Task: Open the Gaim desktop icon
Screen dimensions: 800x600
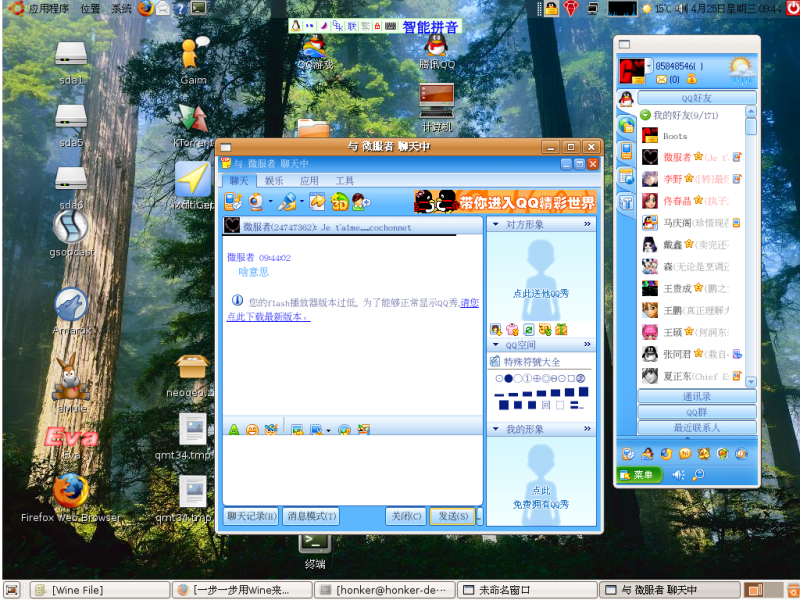Action: (x=193, y=60)
